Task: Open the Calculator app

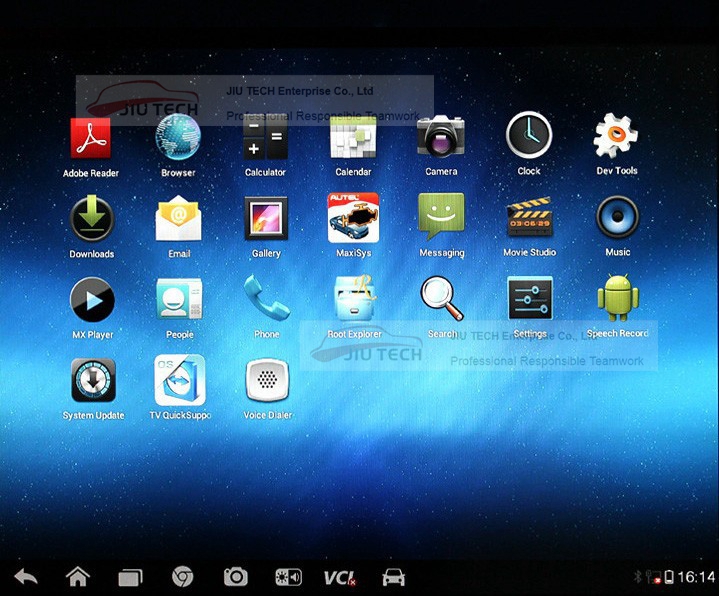Action: [265, 137]
